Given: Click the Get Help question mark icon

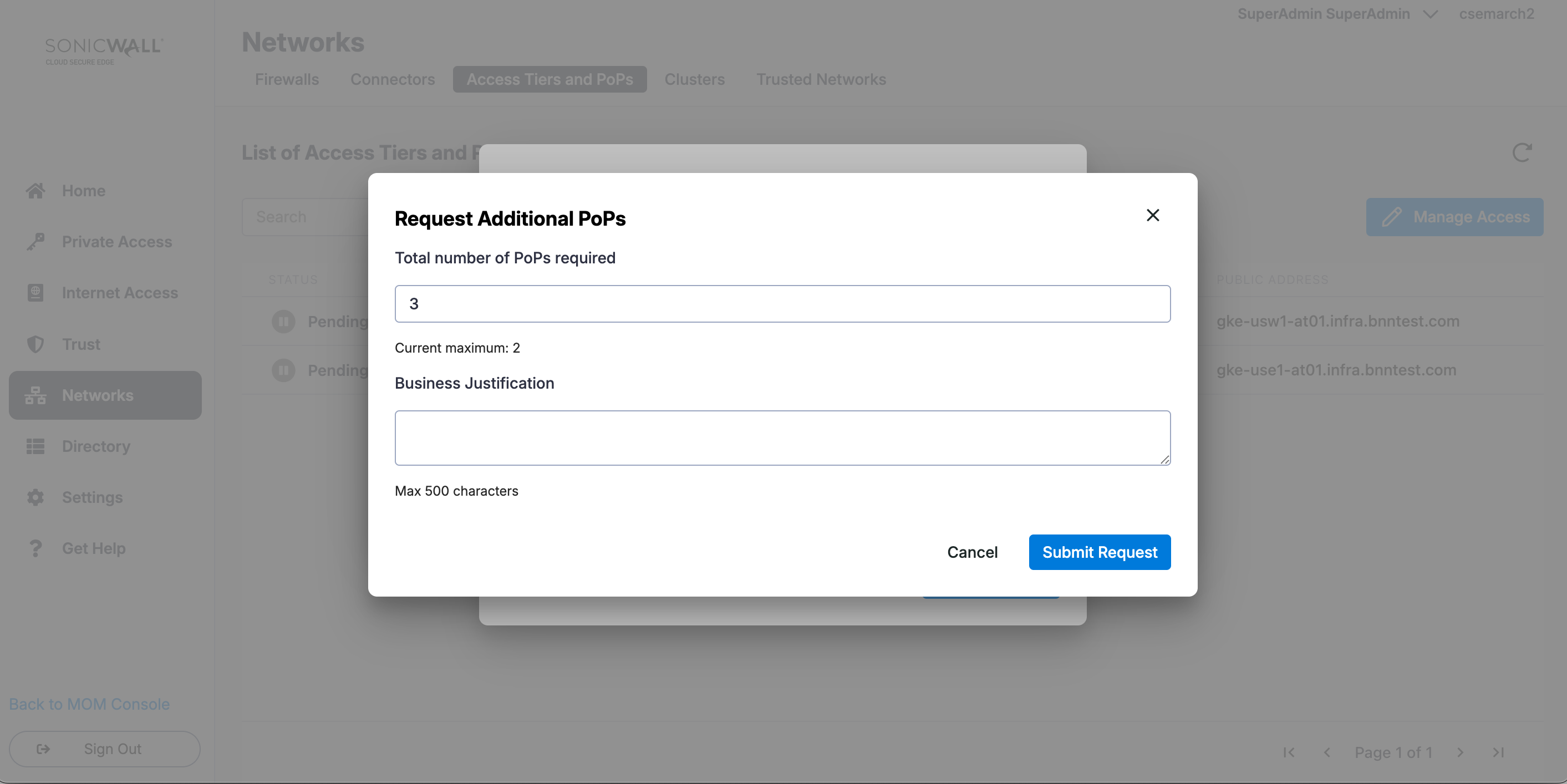Looking at the screenshot, I should 35,548.
